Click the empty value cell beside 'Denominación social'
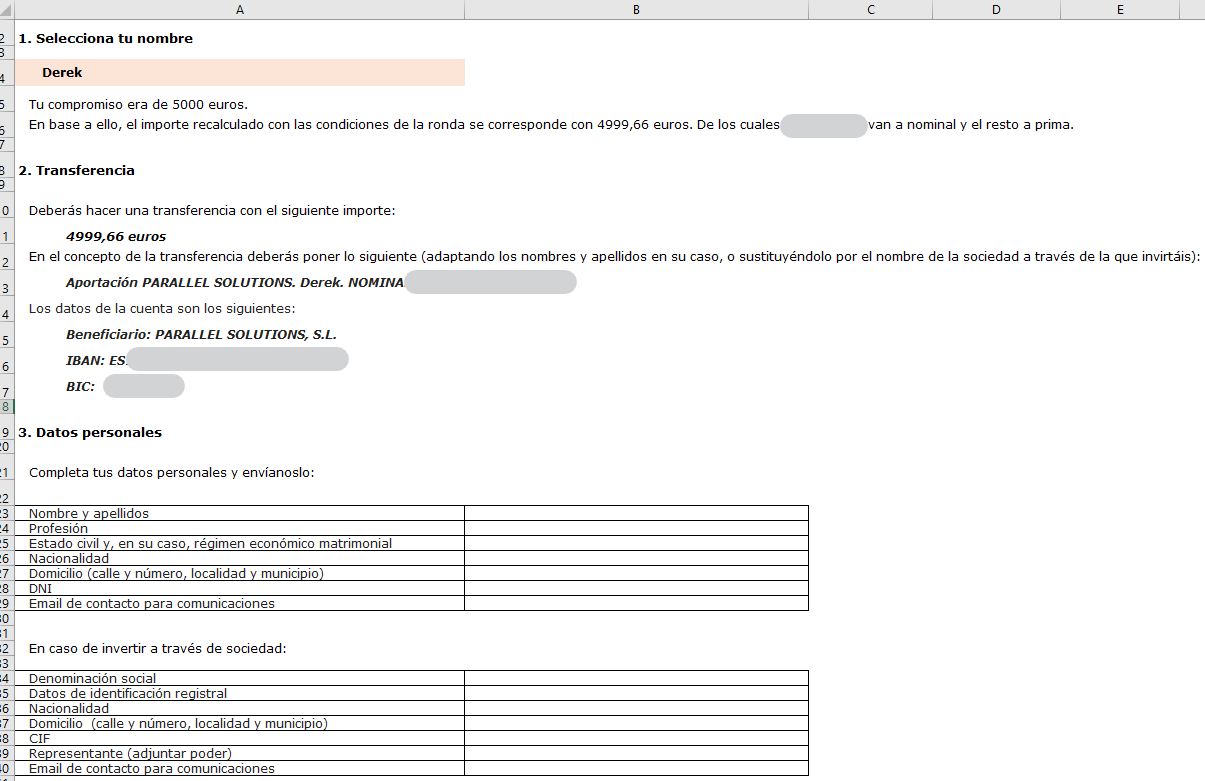This screenshot has height=781, width=1205. pyautogui.click(x=636, y=678)
